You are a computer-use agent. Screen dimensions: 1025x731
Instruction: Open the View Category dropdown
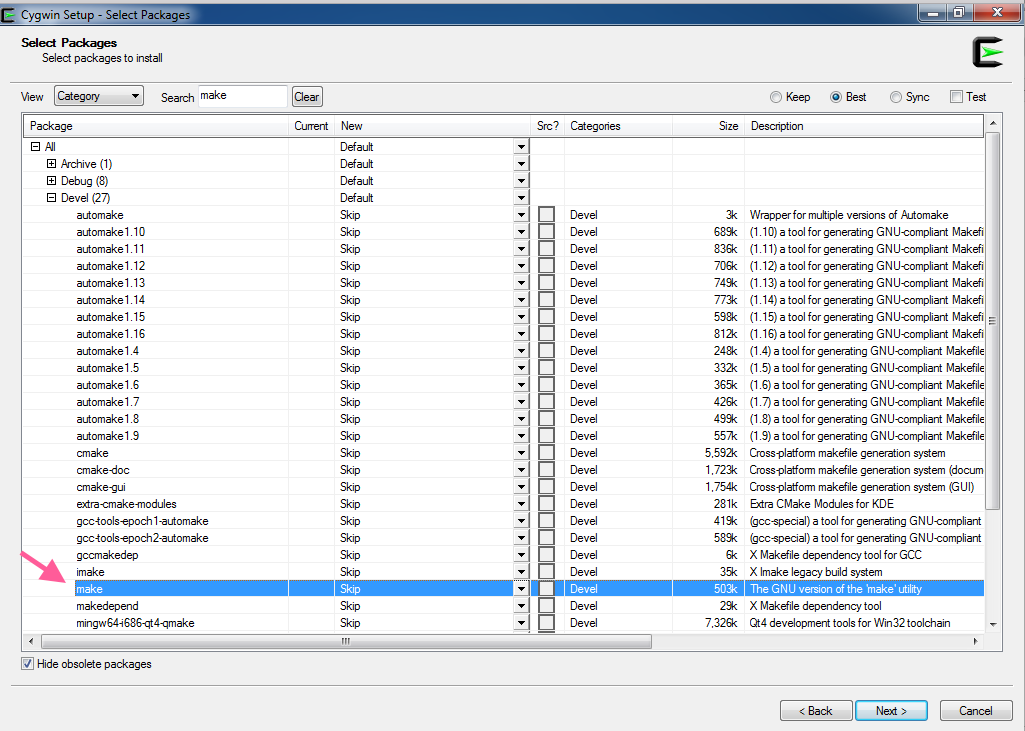coord(99,96)
